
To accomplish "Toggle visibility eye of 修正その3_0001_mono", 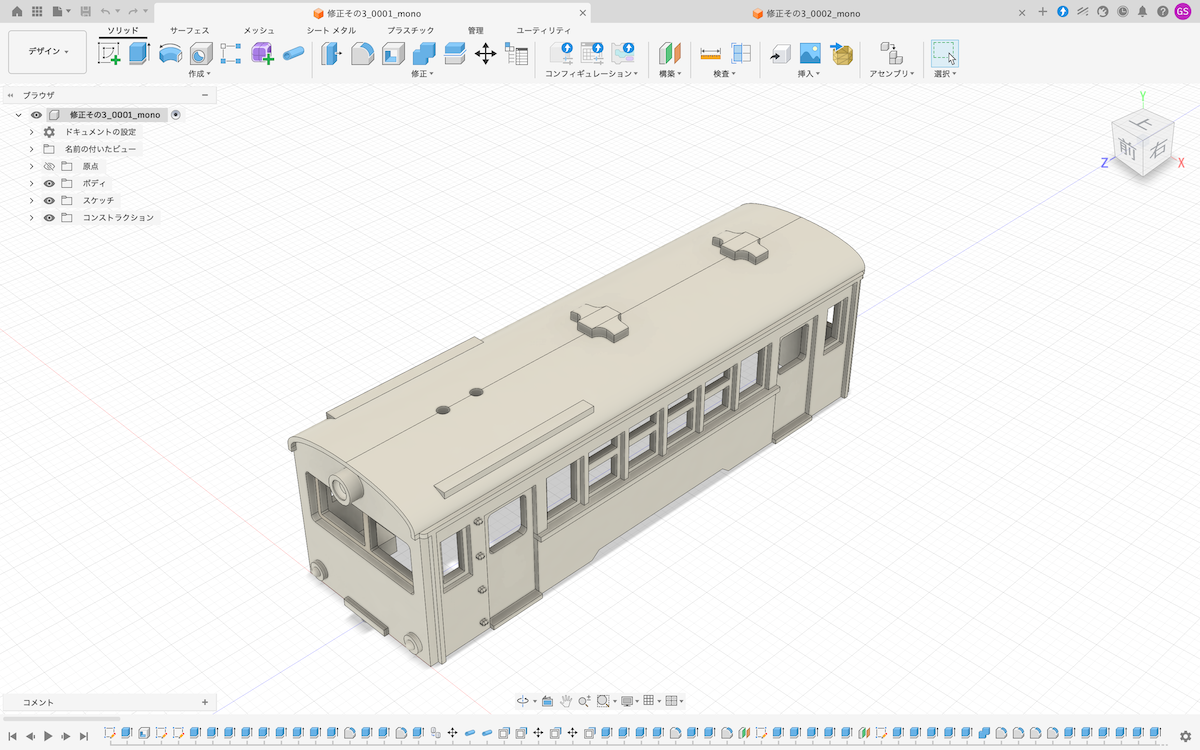I will pyautogui.click(x=37, y=115).
